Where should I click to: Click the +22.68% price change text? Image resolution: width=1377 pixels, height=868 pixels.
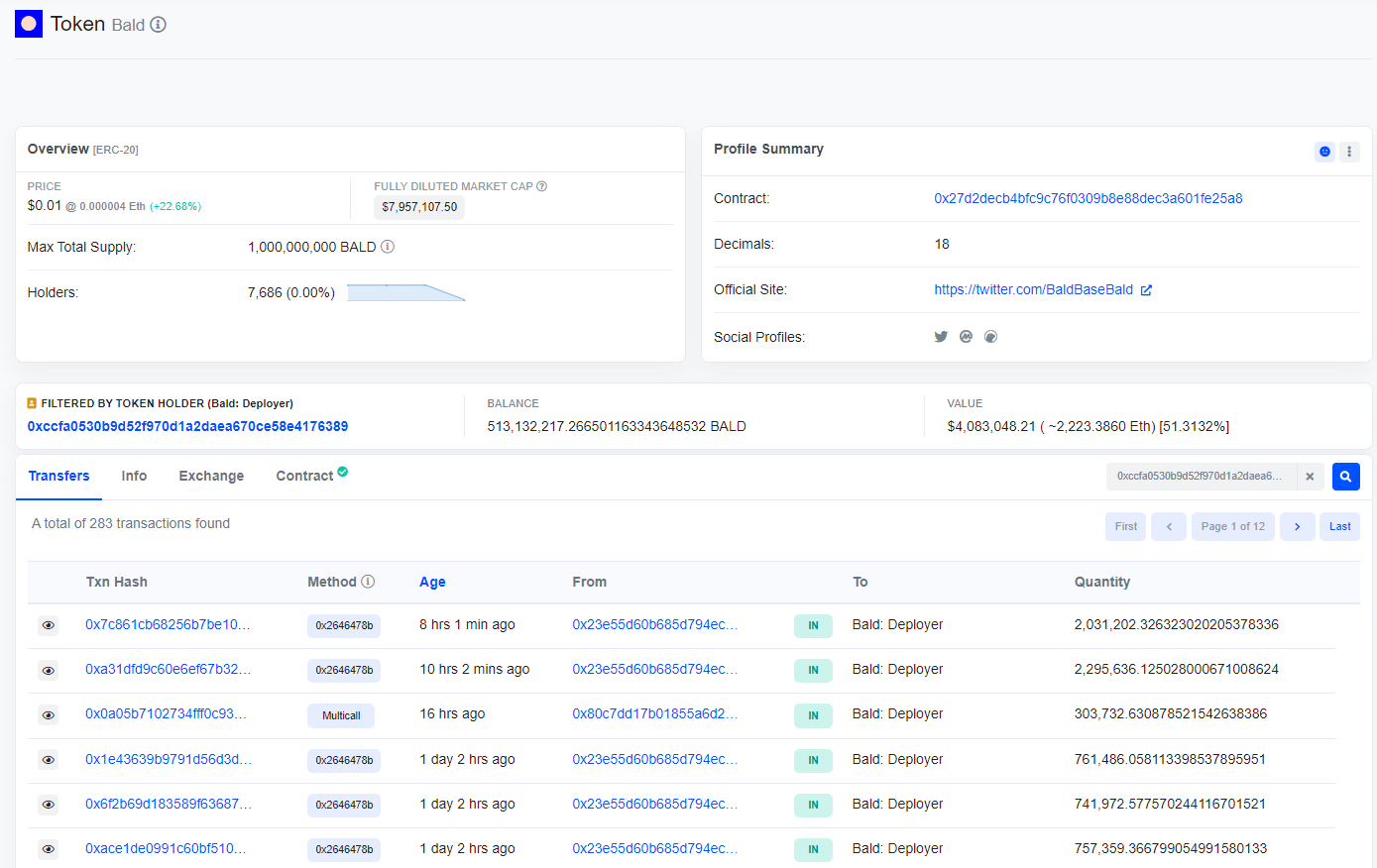[175, 206]
